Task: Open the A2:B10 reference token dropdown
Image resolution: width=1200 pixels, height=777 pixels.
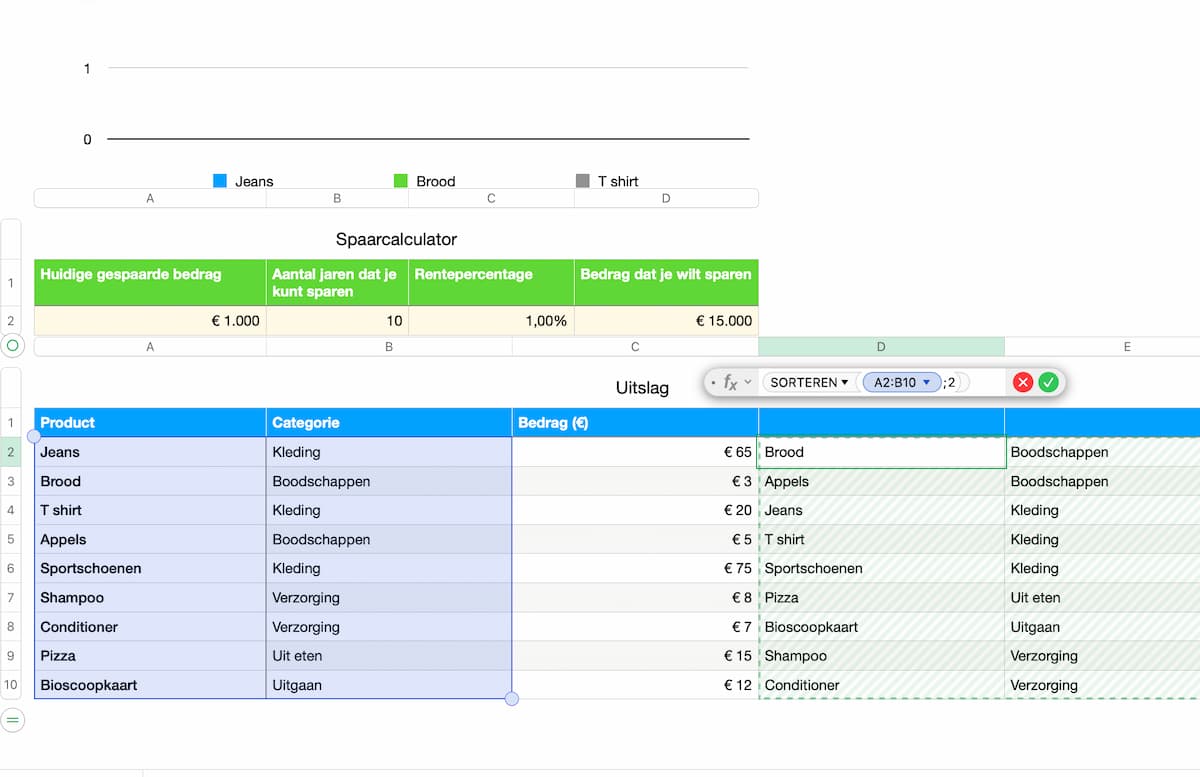Action: (926, 382)
